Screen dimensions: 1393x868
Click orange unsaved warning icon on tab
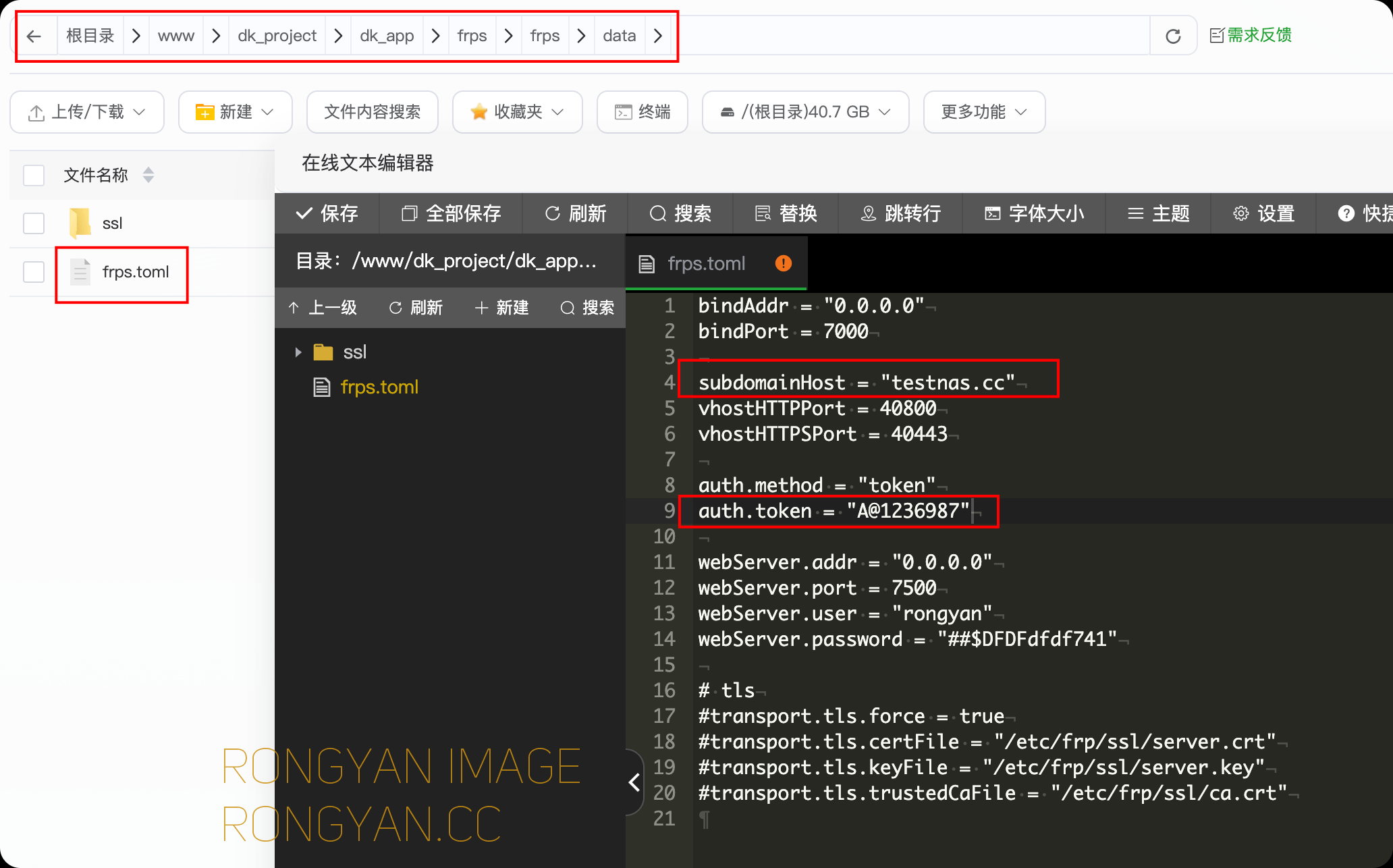coord(784,263)
